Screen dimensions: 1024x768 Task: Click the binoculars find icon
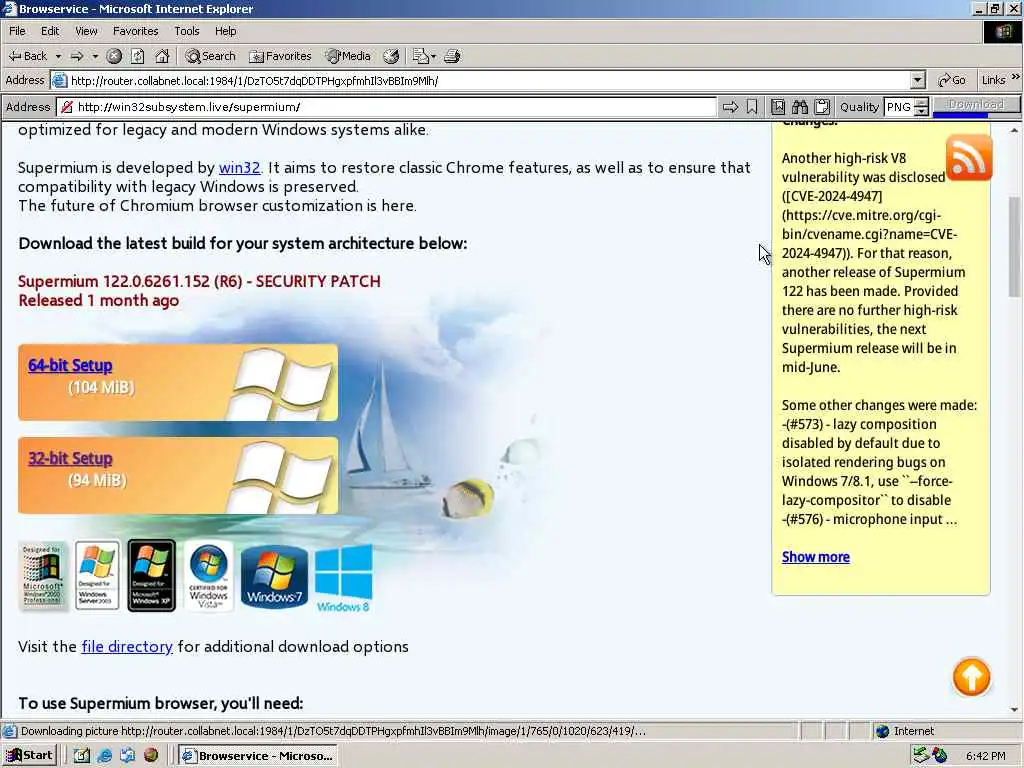(x=800, y=107)
